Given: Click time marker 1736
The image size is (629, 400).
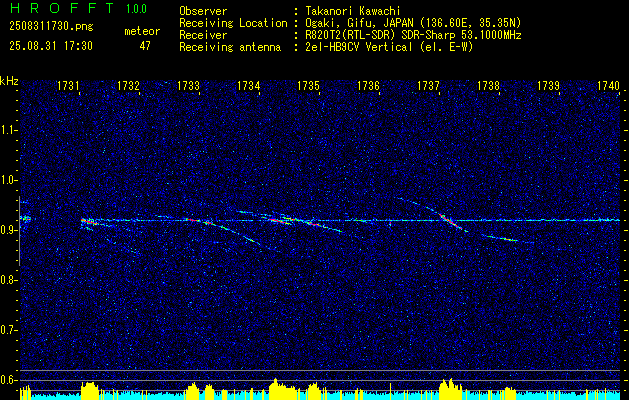Looking at the screenshot, I should (x=368, y=85).
